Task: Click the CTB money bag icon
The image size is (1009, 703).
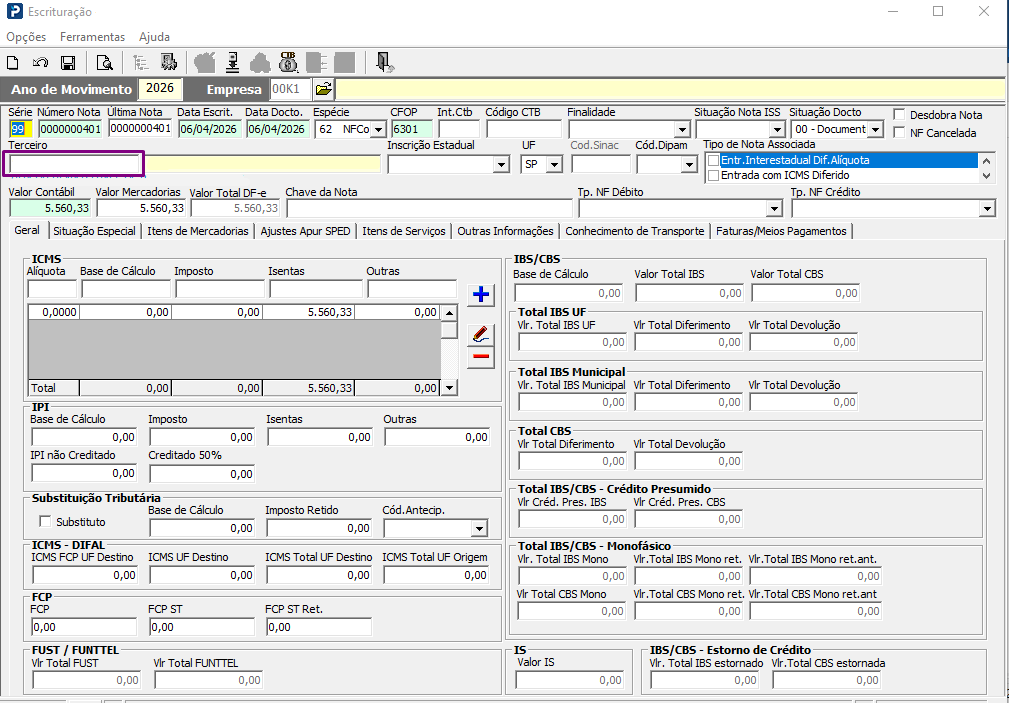Action: click(x=288, y=62)
